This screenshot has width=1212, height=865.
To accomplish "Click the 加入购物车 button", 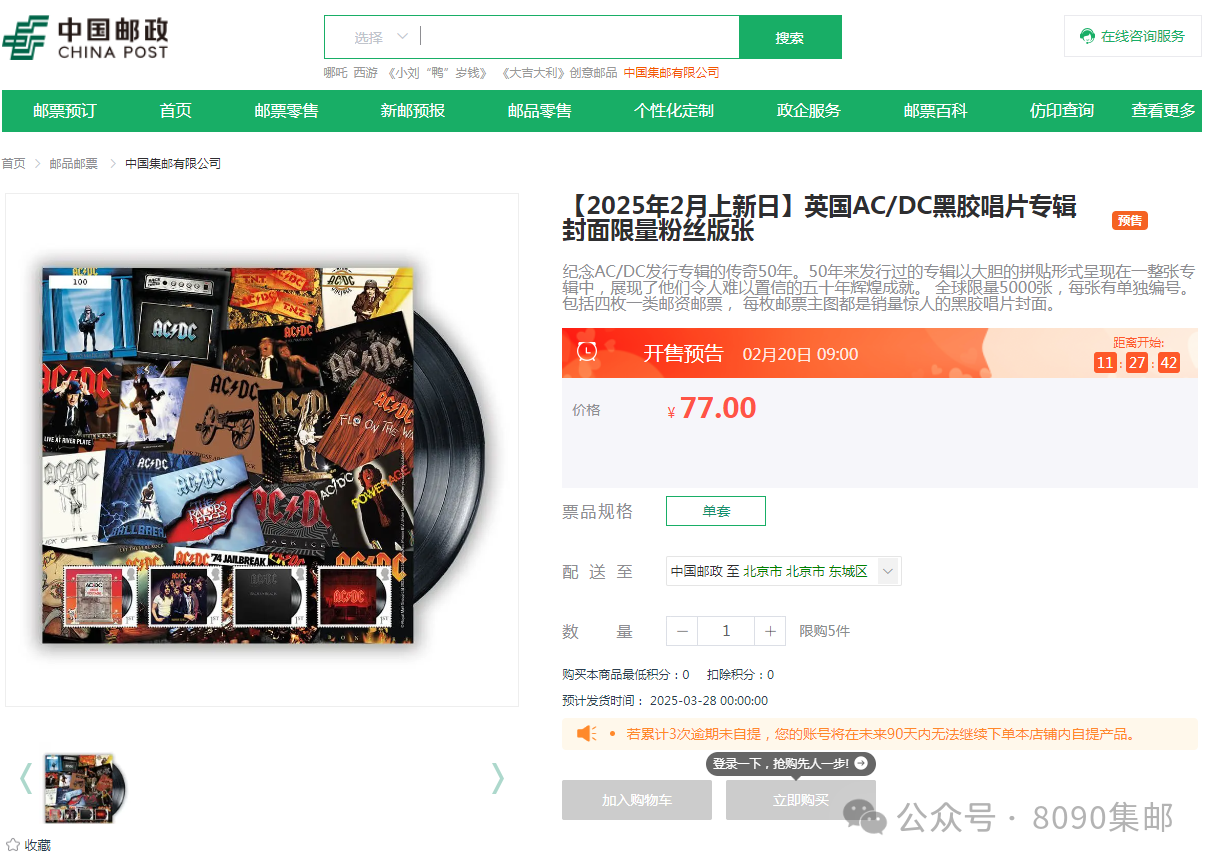I will (x=637, y=800).
